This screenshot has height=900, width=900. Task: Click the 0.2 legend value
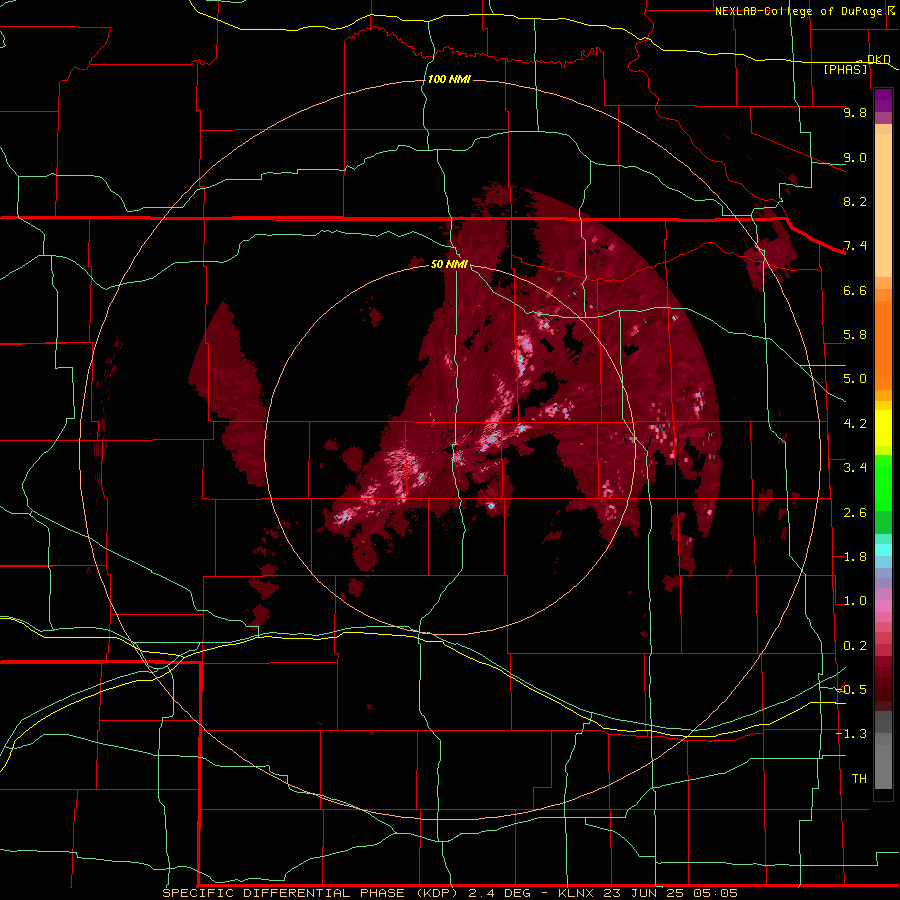click(x=855, y=646)
